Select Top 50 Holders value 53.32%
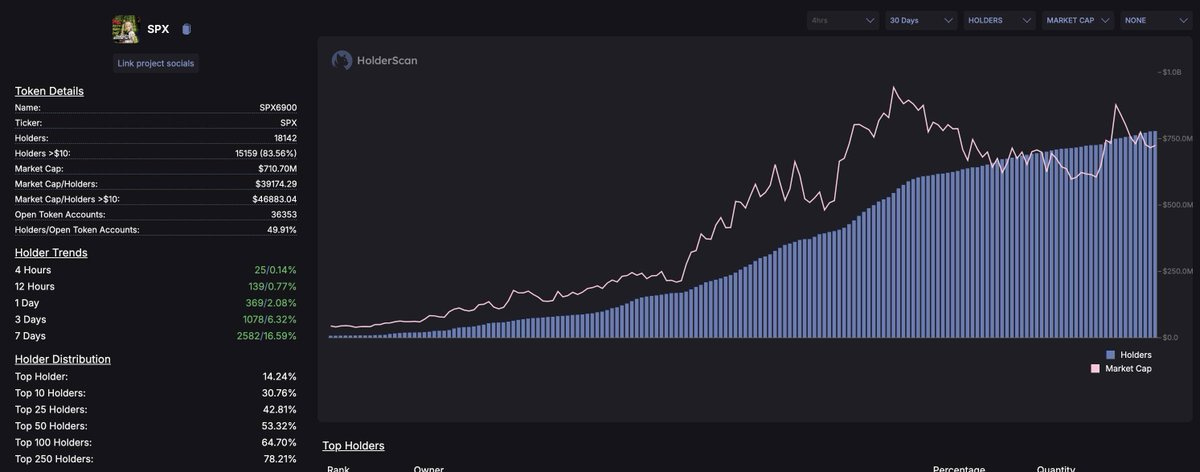1200x472 pixels. pos(279,426)
